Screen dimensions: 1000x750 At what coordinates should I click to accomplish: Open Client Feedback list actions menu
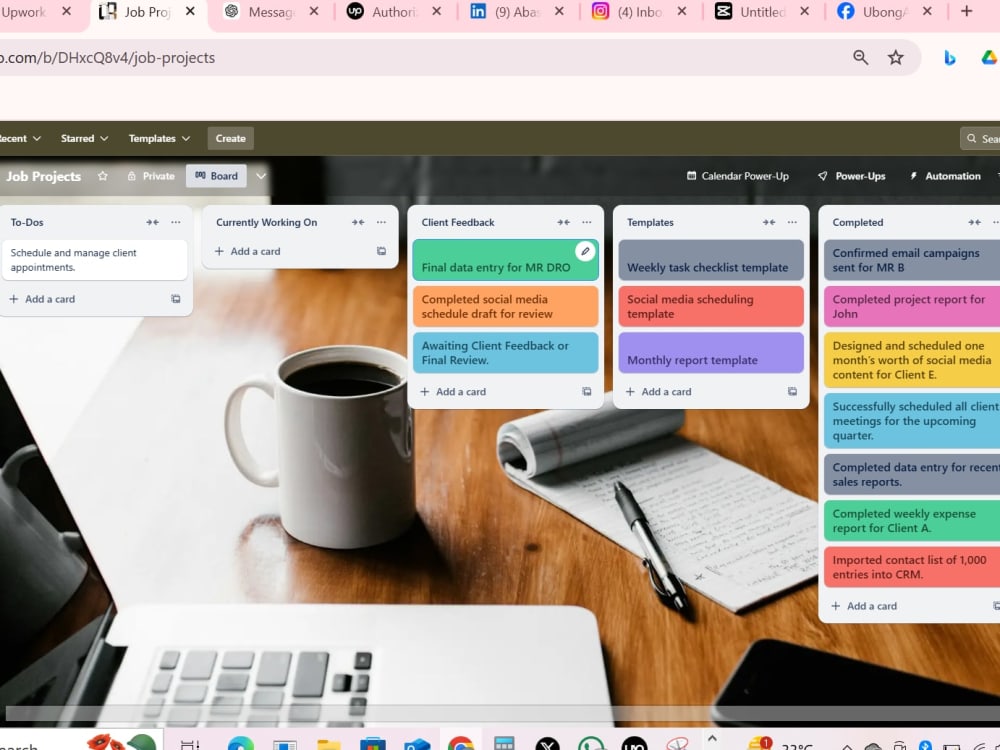[x=586, y=223]
